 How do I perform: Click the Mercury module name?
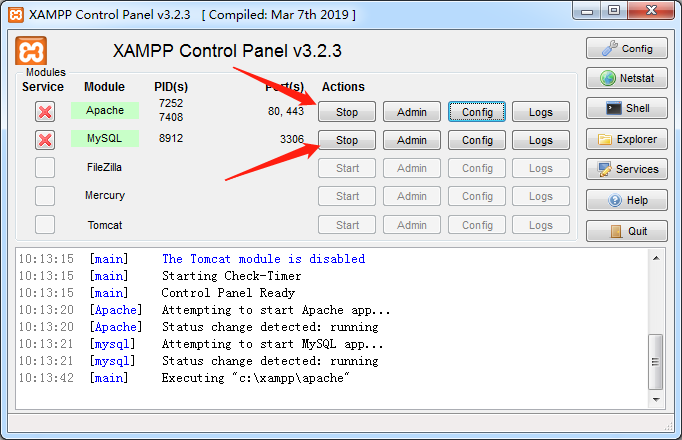pos(105,196)
